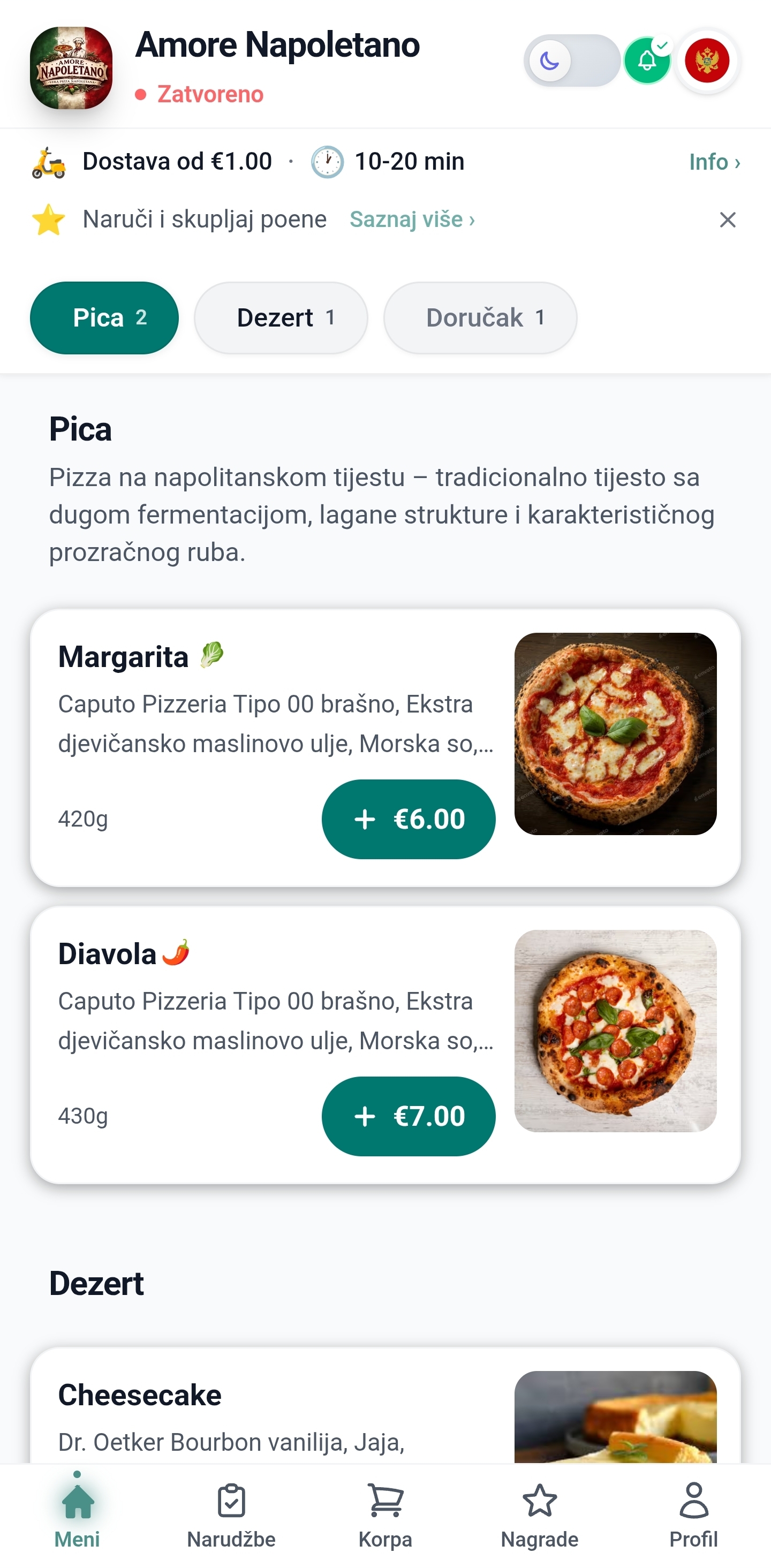Add Margarita for €6.00 to cart
Image resolution: width=771 pixels, height=1568 pixels.
(x=408, y=819)
